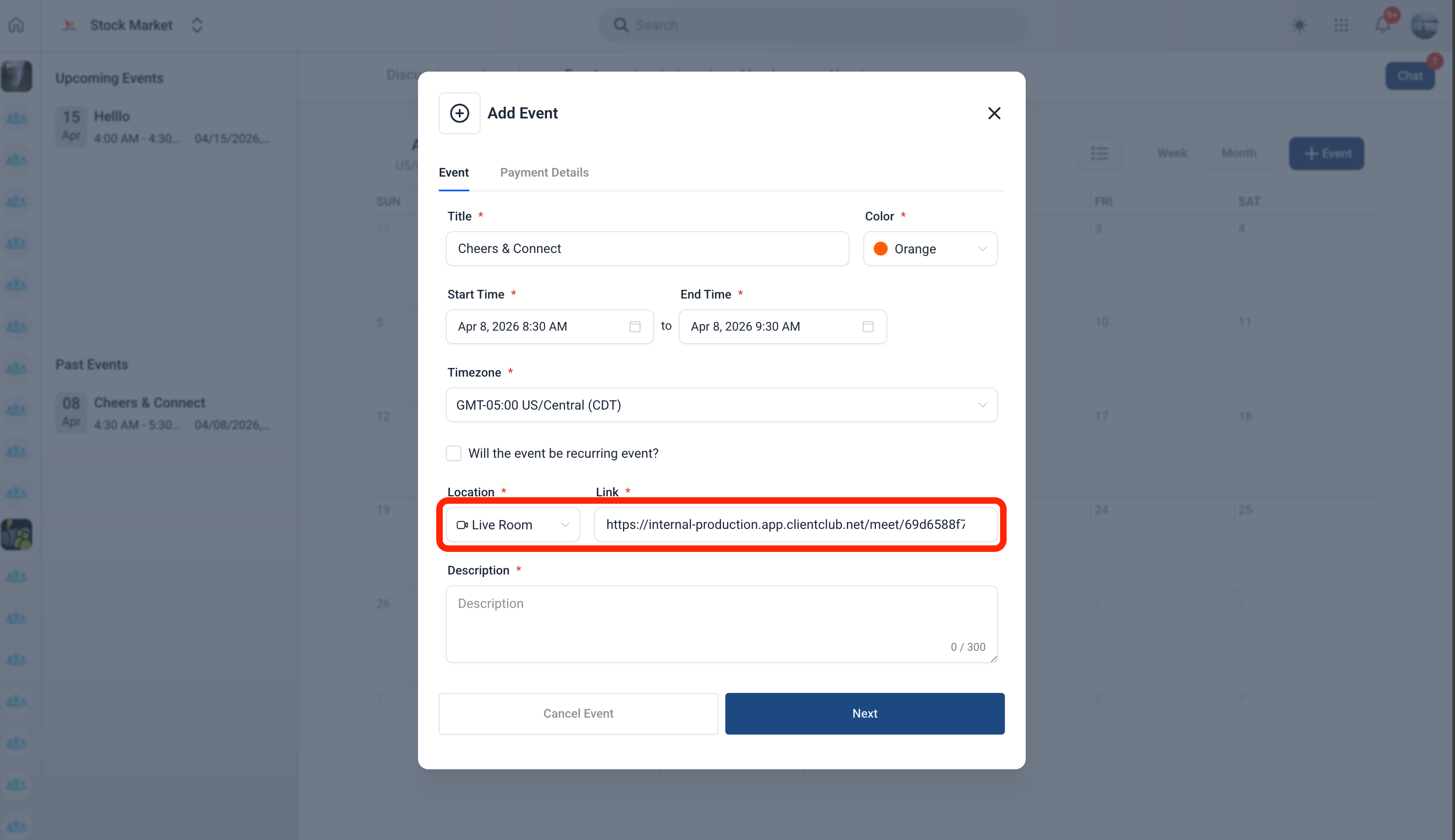Open the apps grid icon
Viewport: 1455px width, 840px height.
[1341, 25]
